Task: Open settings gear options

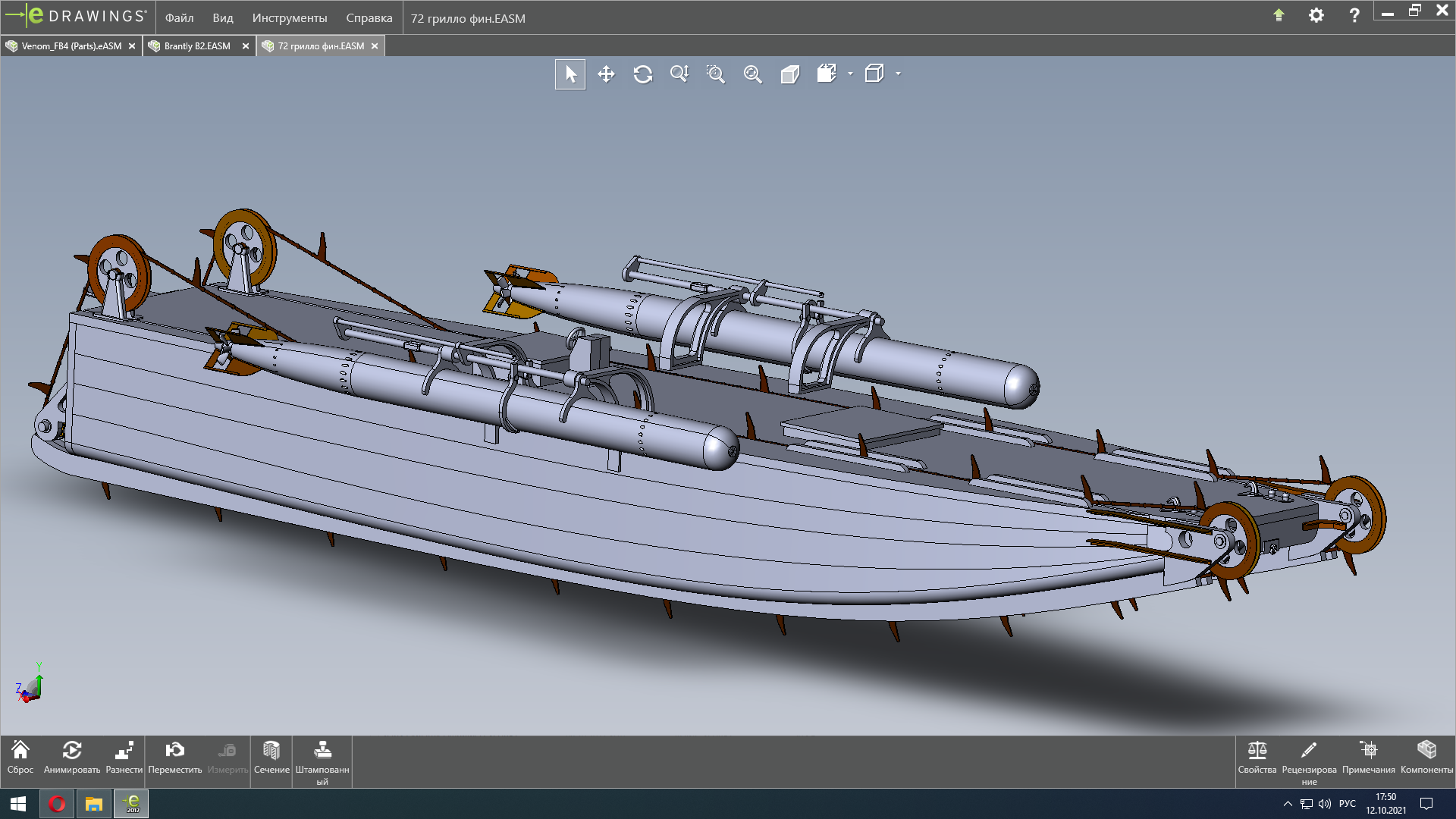Action: tap(1316, 15)
